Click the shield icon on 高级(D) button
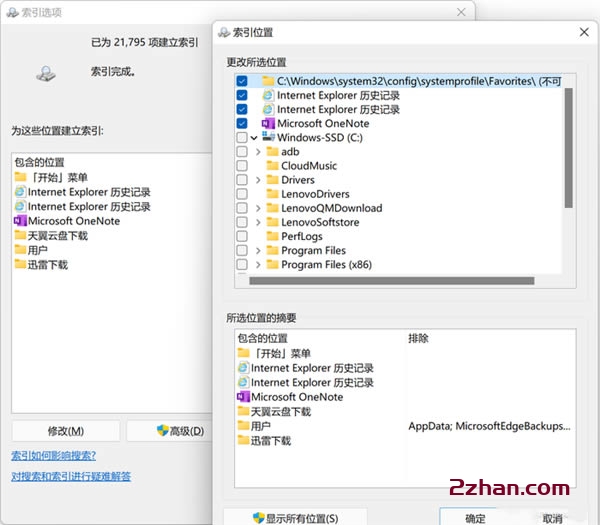Screen dimensions: 600x525 coord(163,430)
